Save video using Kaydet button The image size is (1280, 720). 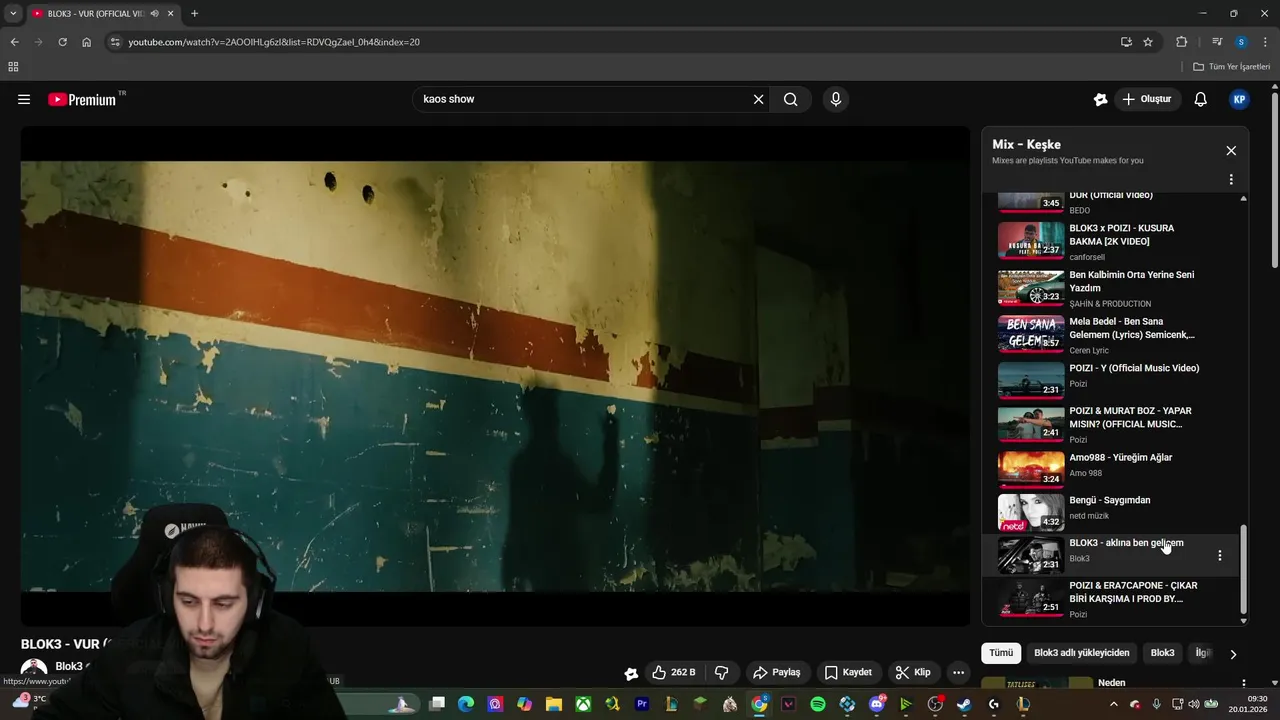[848, 673]
